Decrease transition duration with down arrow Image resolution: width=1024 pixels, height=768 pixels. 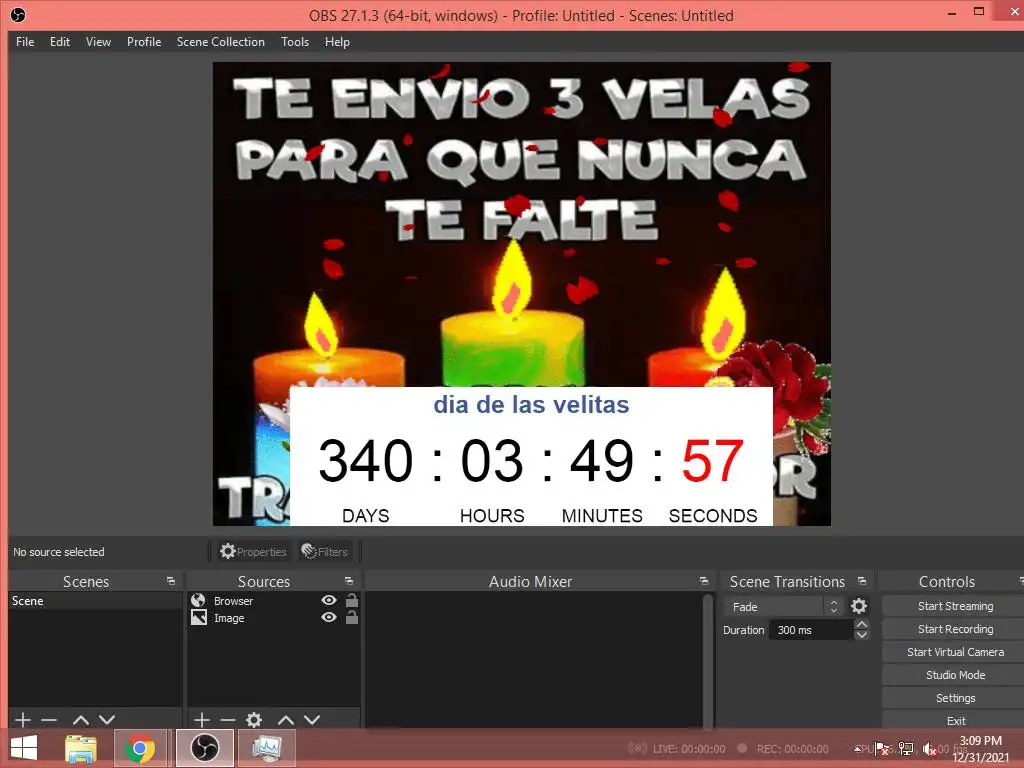pos(861,635)
